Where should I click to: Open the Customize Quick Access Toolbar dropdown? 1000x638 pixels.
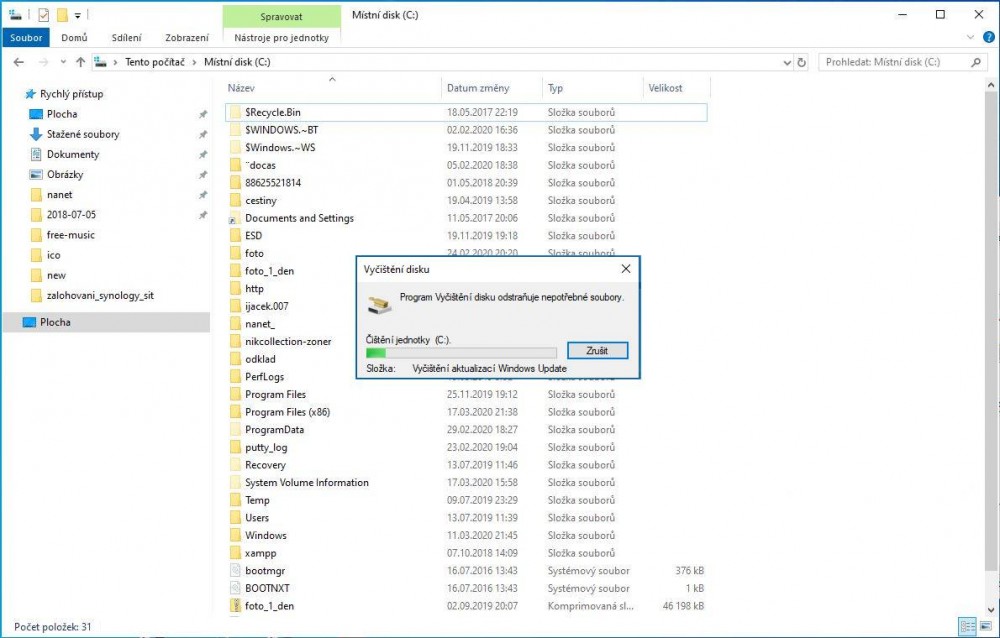coord(78,16)
